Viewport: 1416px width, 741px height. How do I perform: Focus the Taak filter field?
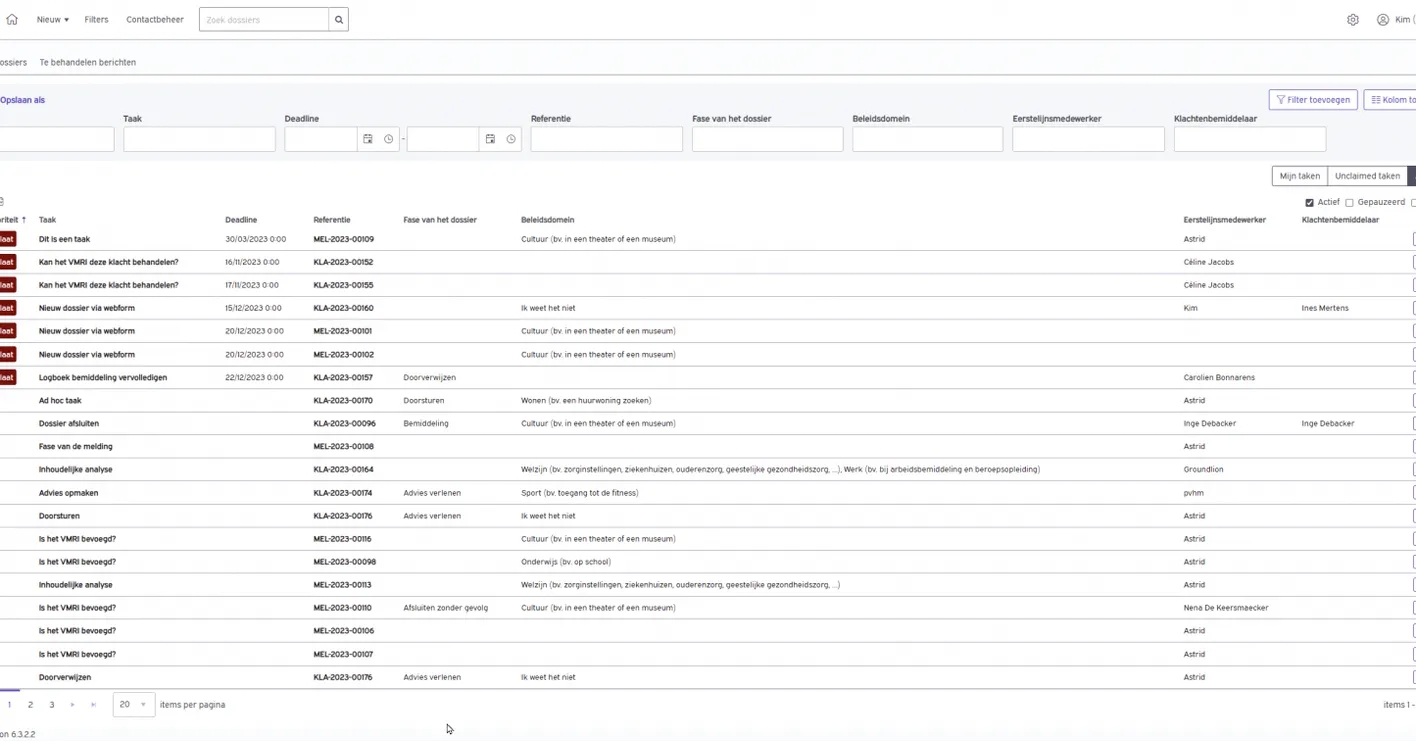pyautogui.click(x=199, y=139)
